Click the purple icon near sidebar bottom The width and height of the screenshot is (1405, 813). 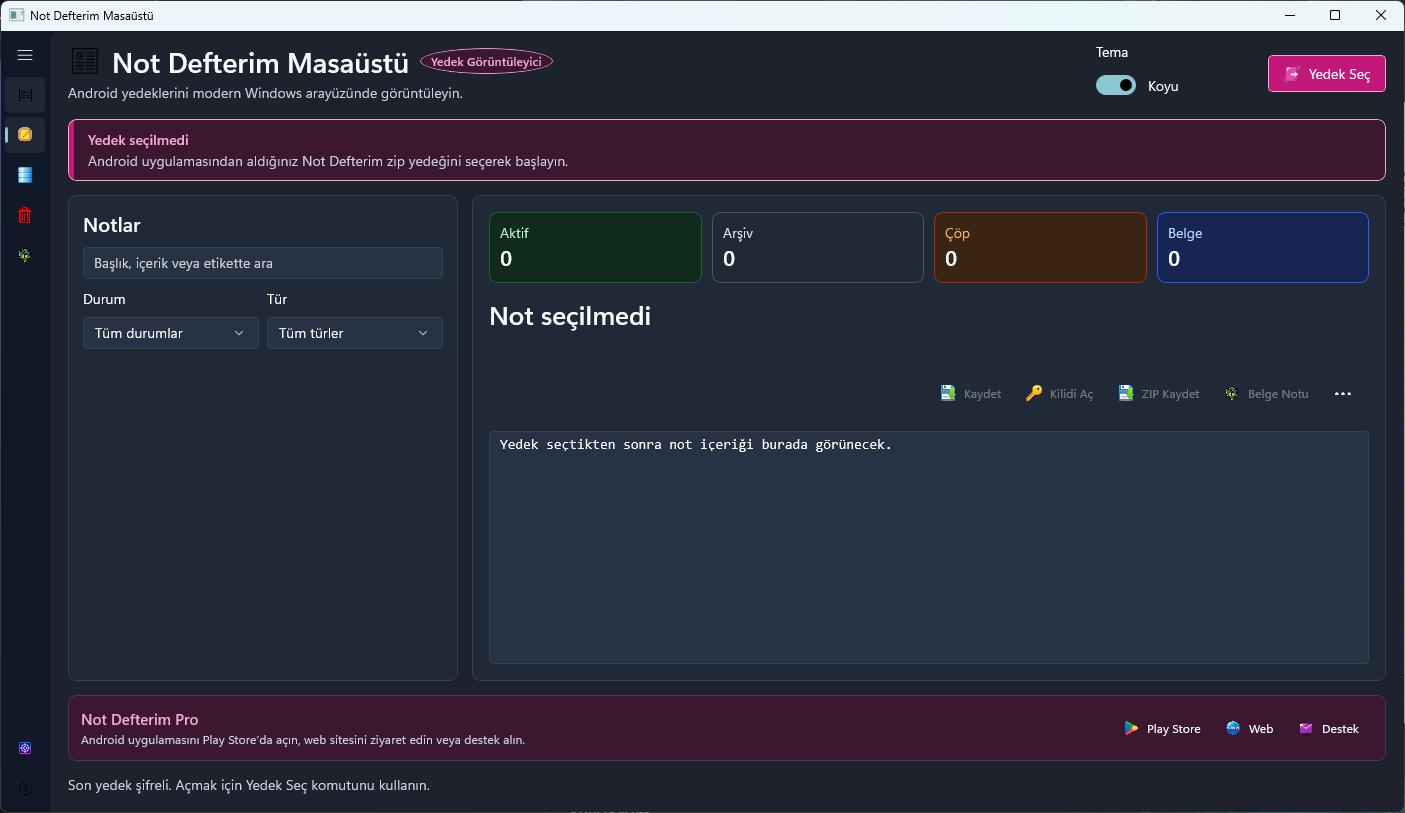pyautogui.click(x=25, y=748)
